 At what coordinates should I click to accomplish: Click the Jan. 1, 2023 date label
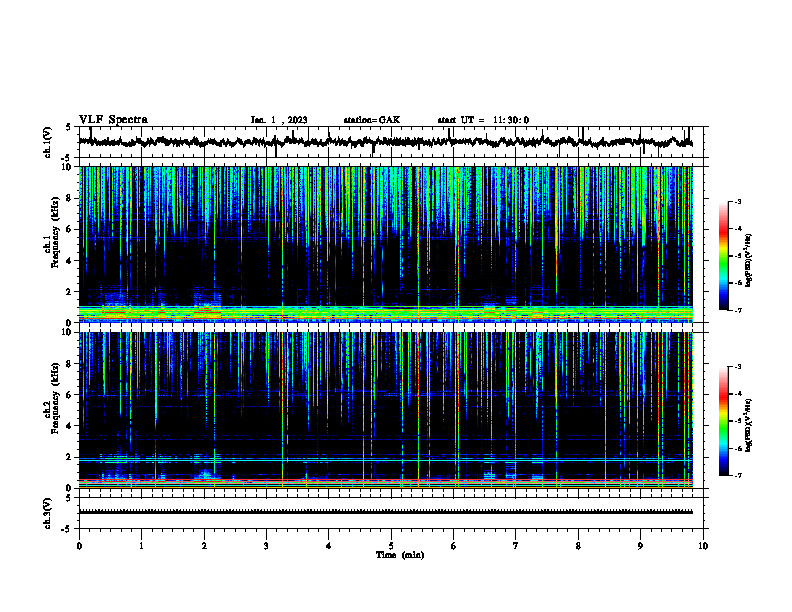(x=279, y=120)
